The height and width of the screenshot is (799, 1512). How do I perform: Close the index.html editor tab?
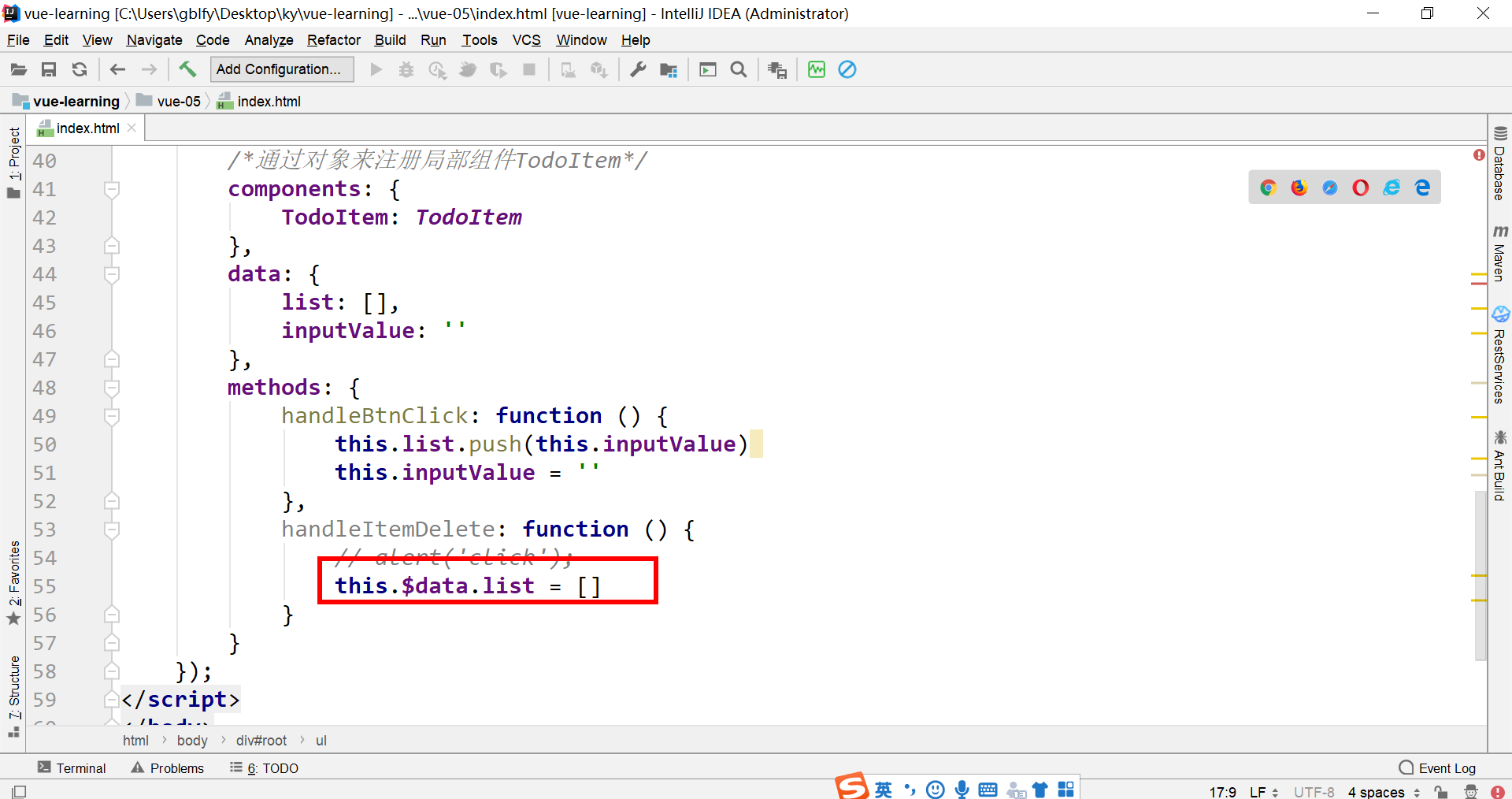click(132, 128)
